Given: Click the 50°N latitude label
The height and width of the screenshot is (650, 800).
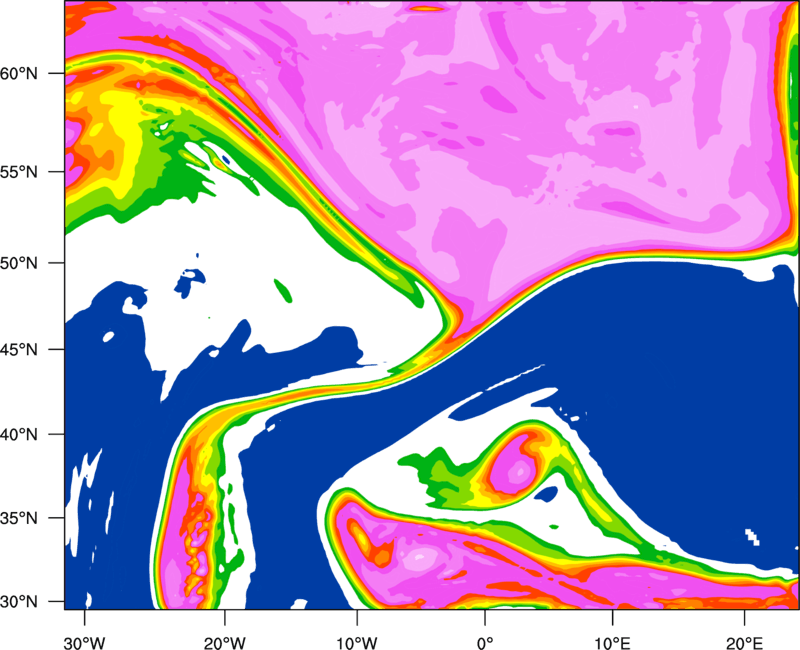Looking at the screenshot, I should 19,263.
